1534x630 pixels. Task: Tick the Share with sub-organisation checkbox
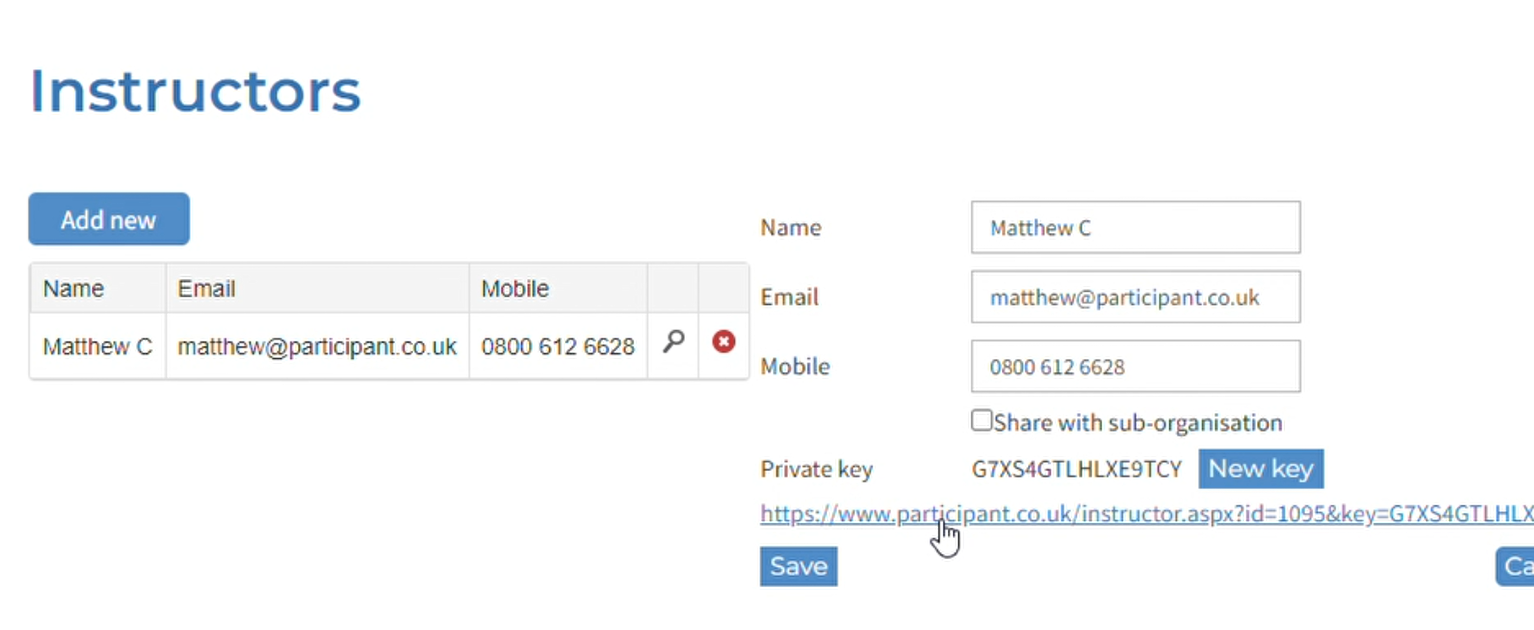pyautogui.click(x=982, y=421)
